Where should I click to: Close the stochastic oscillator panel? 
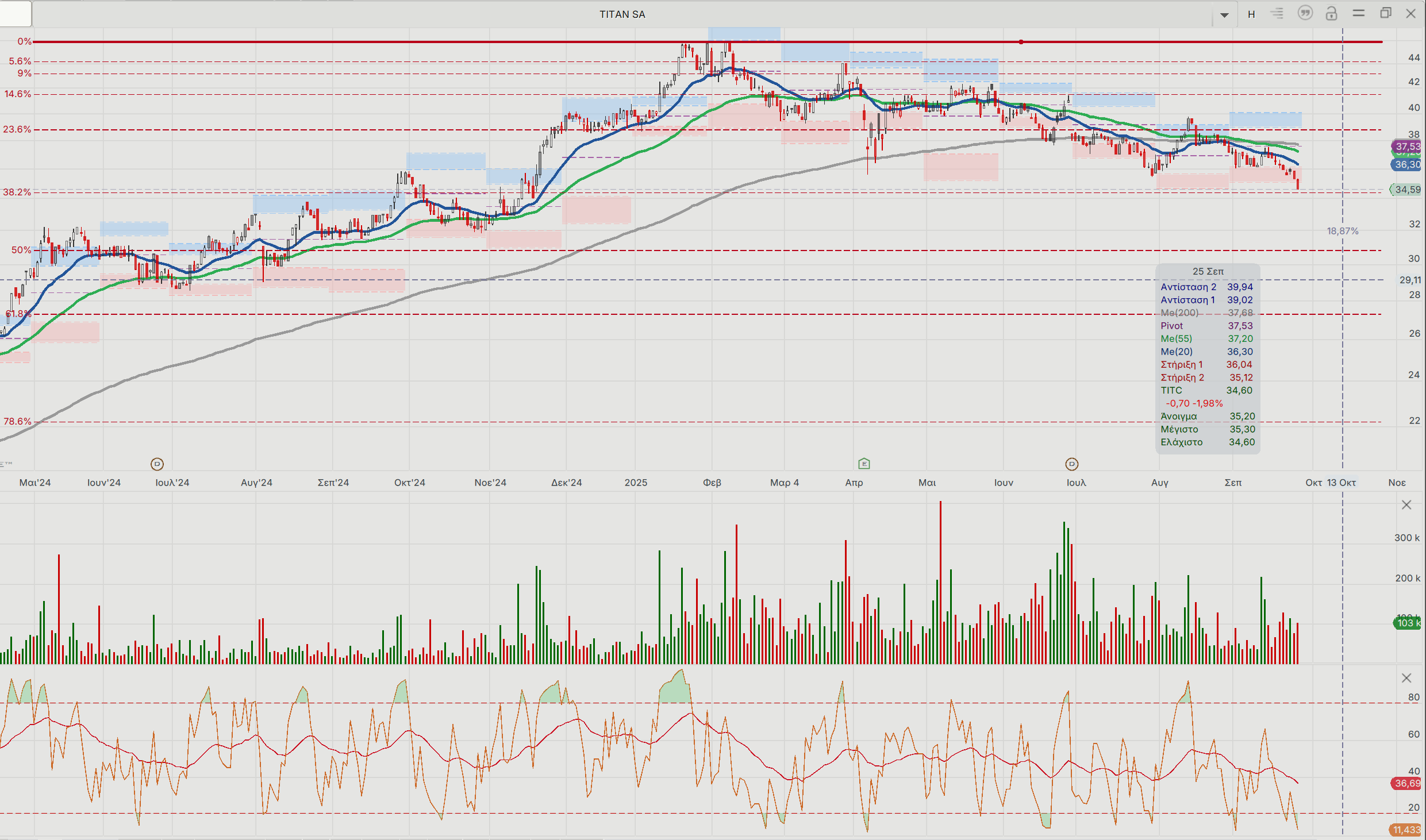[1406, 679]
